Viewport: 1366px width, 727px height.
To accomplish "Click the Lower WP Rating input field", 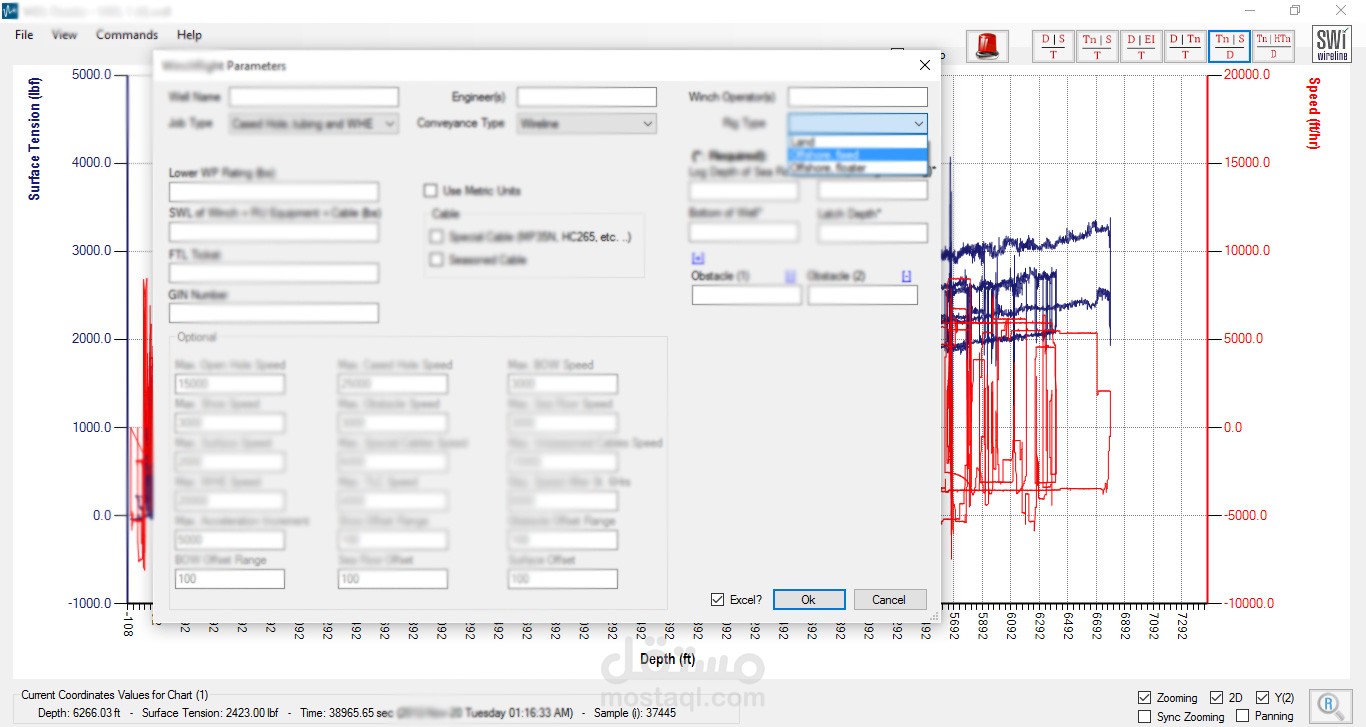I will pyautogui.click(x=274, y=192).
